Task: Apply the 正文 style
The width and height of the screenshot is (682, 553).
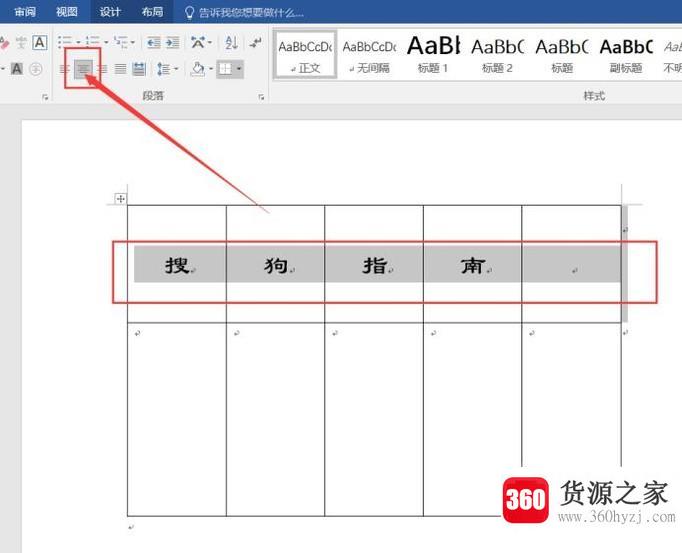Action: point(305,55)
